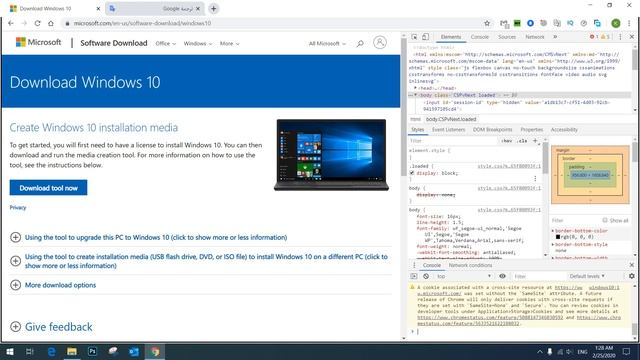Expand the head element node

[416, 88]
